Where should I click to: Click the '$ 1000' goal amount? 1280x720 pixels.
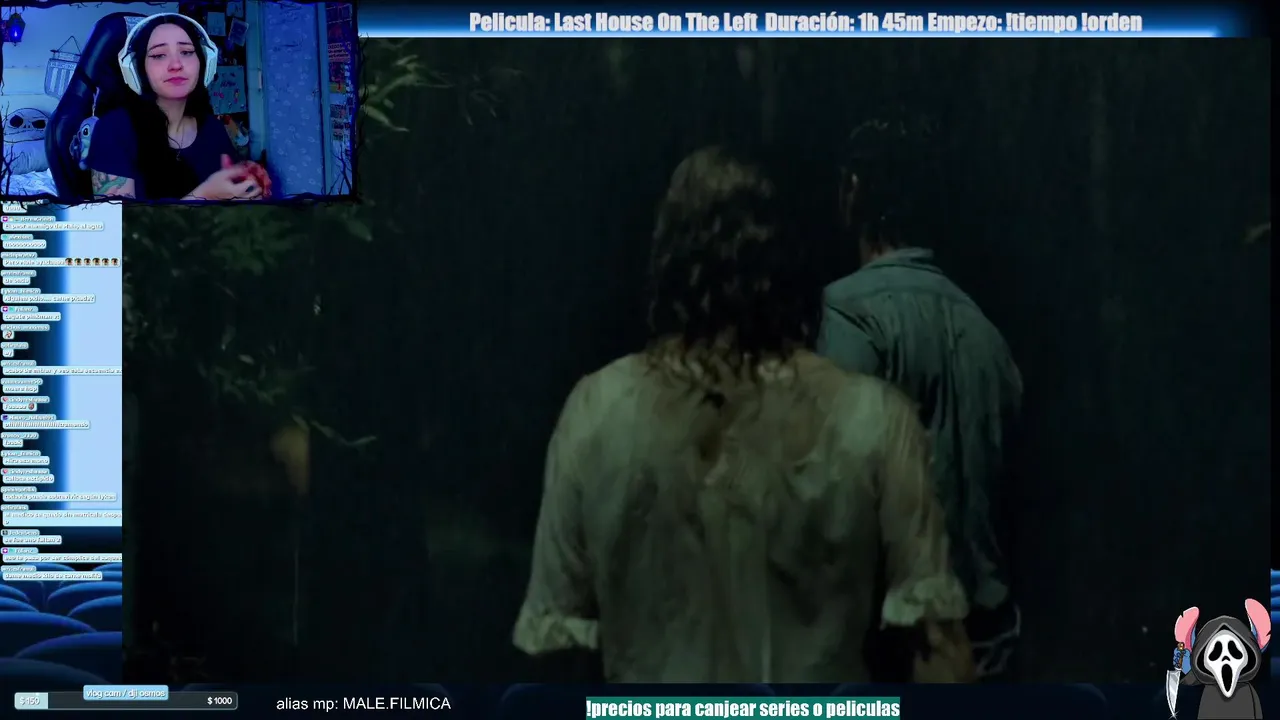219,701
